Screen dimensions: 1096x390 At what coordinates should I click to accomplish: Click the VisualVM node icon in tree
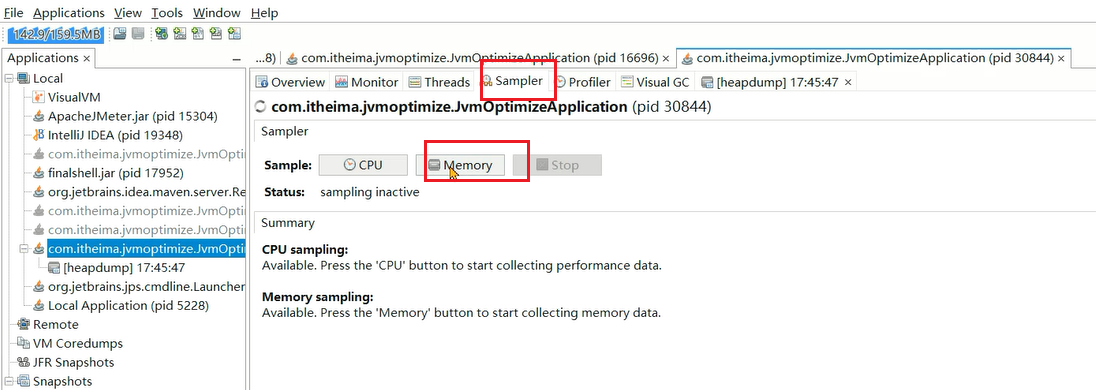[x=38, y=97]
